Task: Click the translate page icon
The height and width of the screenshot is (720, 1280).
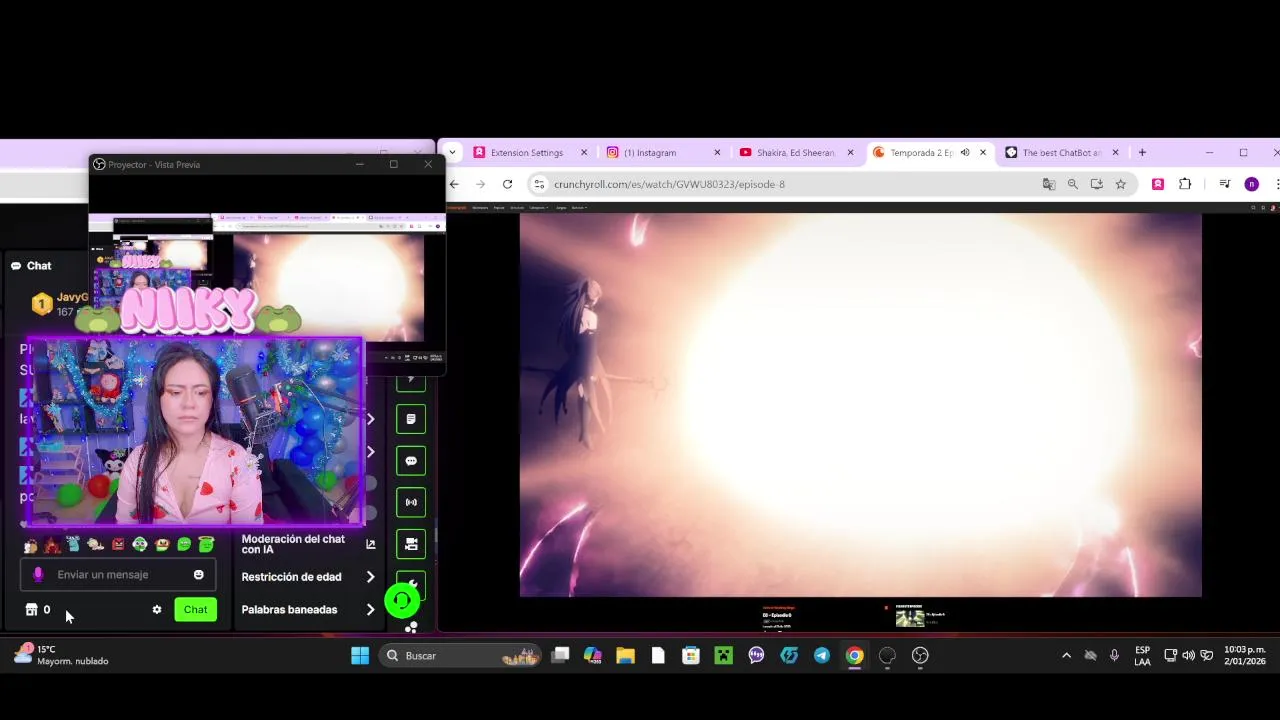Action: coord(1049,184)
